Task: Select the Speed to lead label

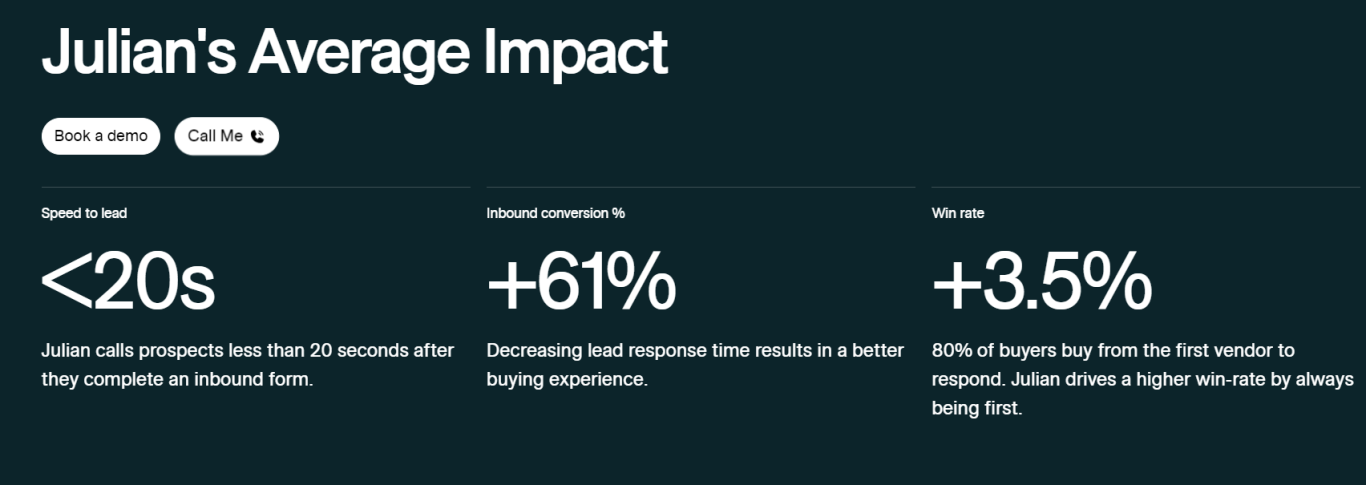Action: coord(84,213)
